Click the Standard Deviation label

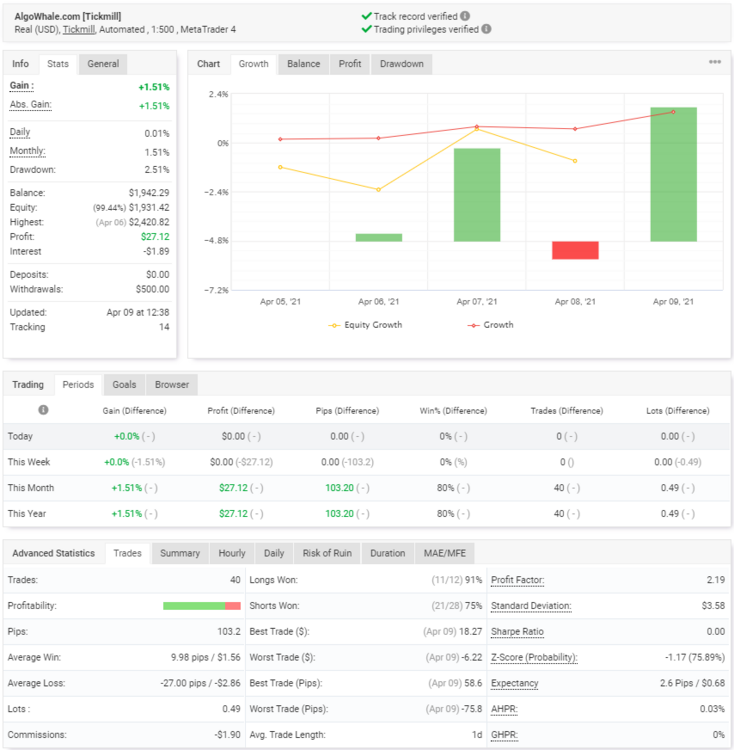coord(531,606)
